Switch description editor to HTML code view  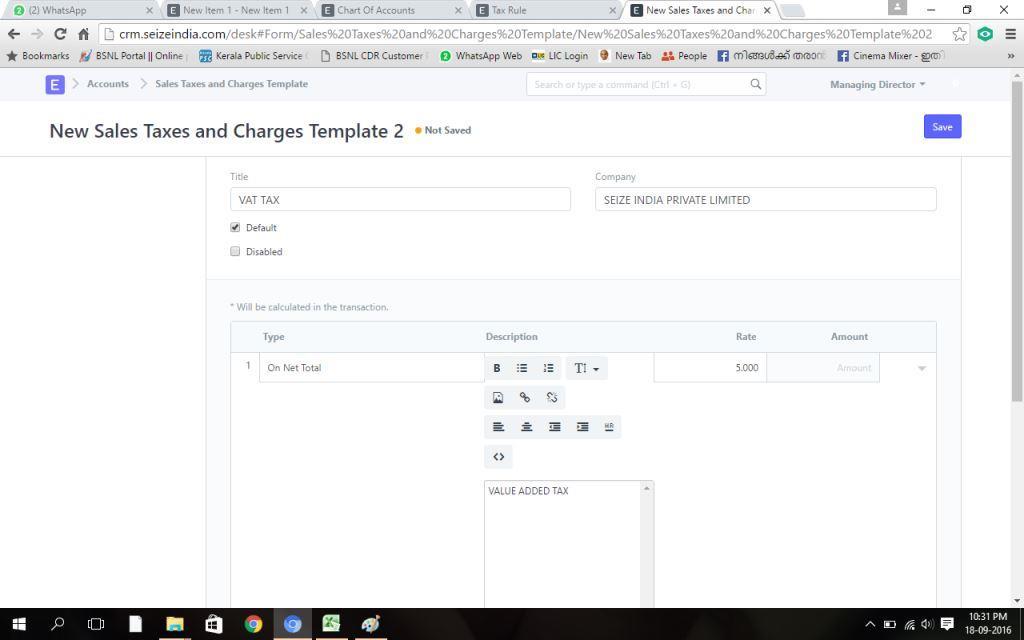coord(498,457)
